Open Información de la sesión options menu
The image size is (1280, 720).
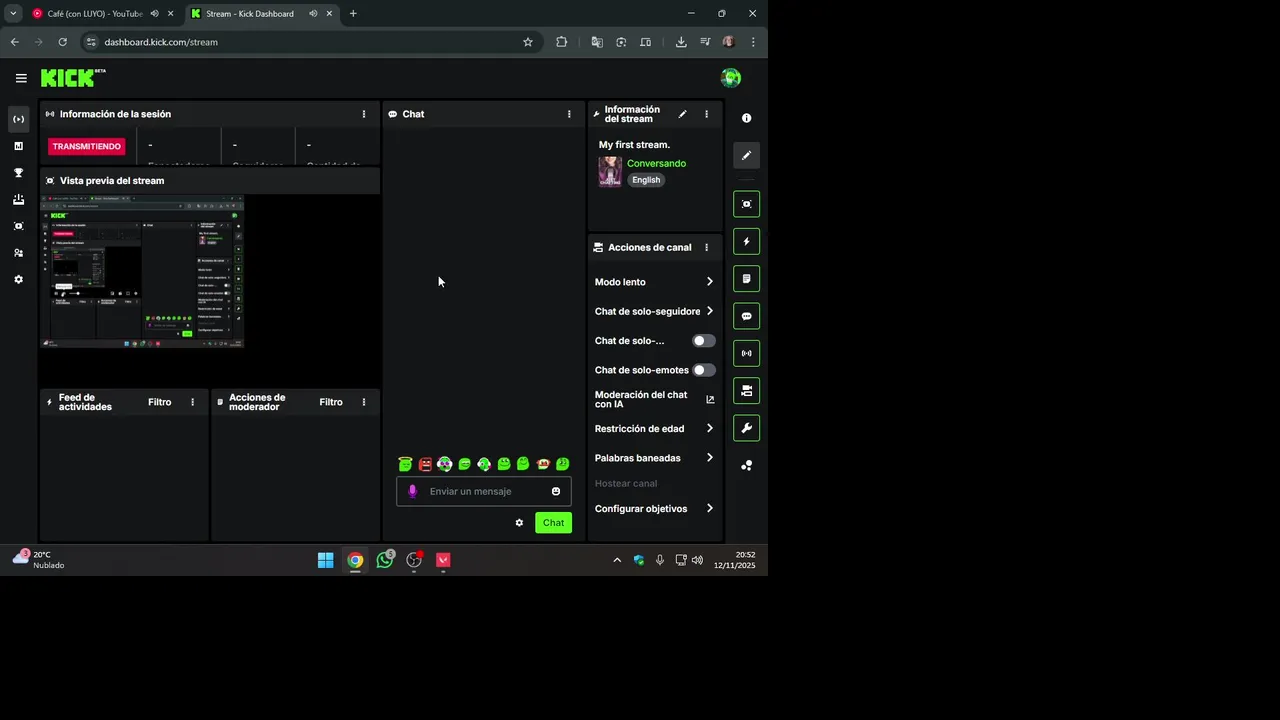364,114
